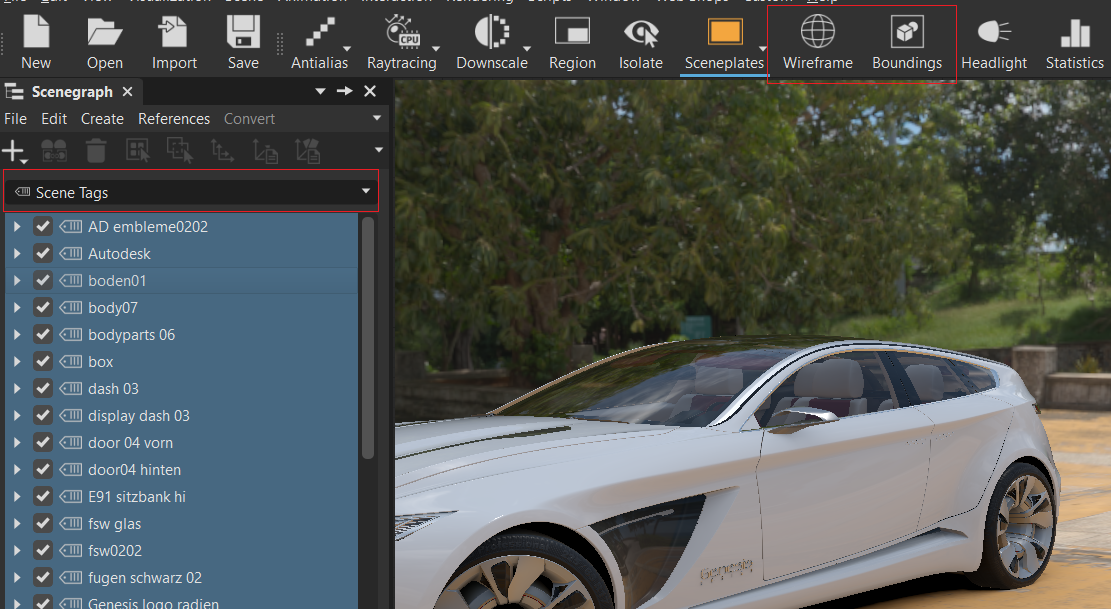Open the References menu
This screenshot has width=1111, height=609.
(x=173, y=118)
